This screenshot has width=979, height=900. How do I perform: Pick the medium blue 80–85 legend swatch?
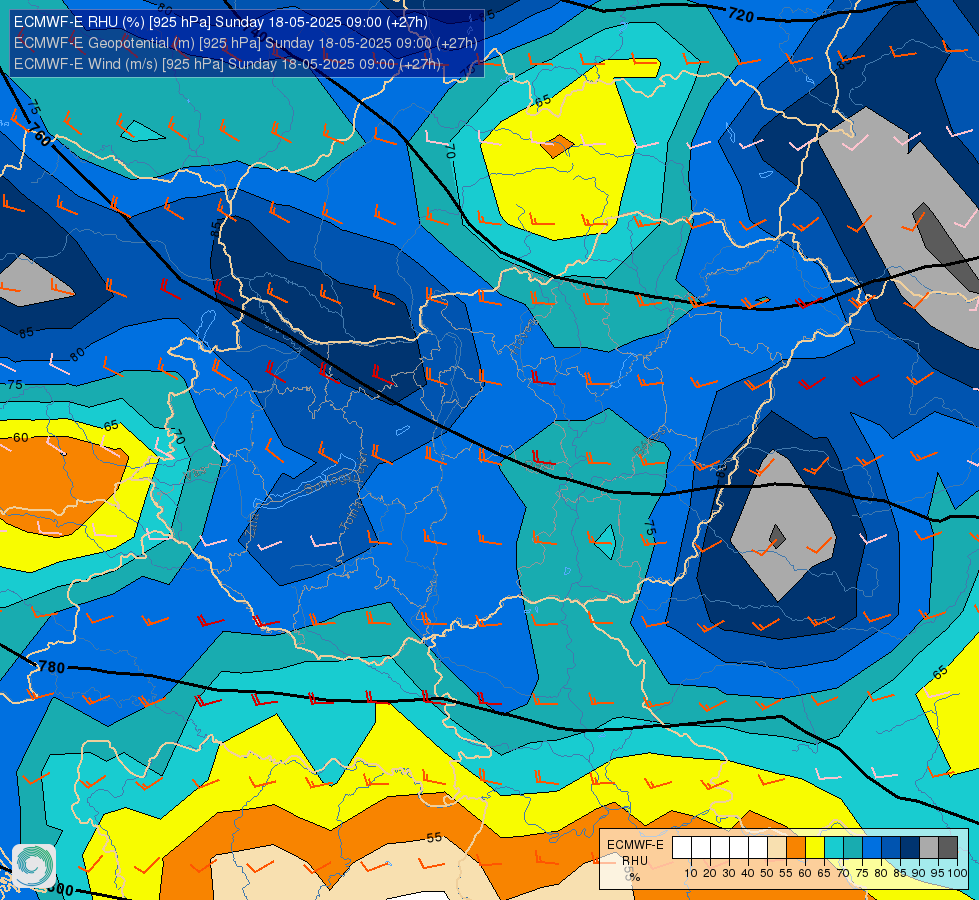coord(891,847)
